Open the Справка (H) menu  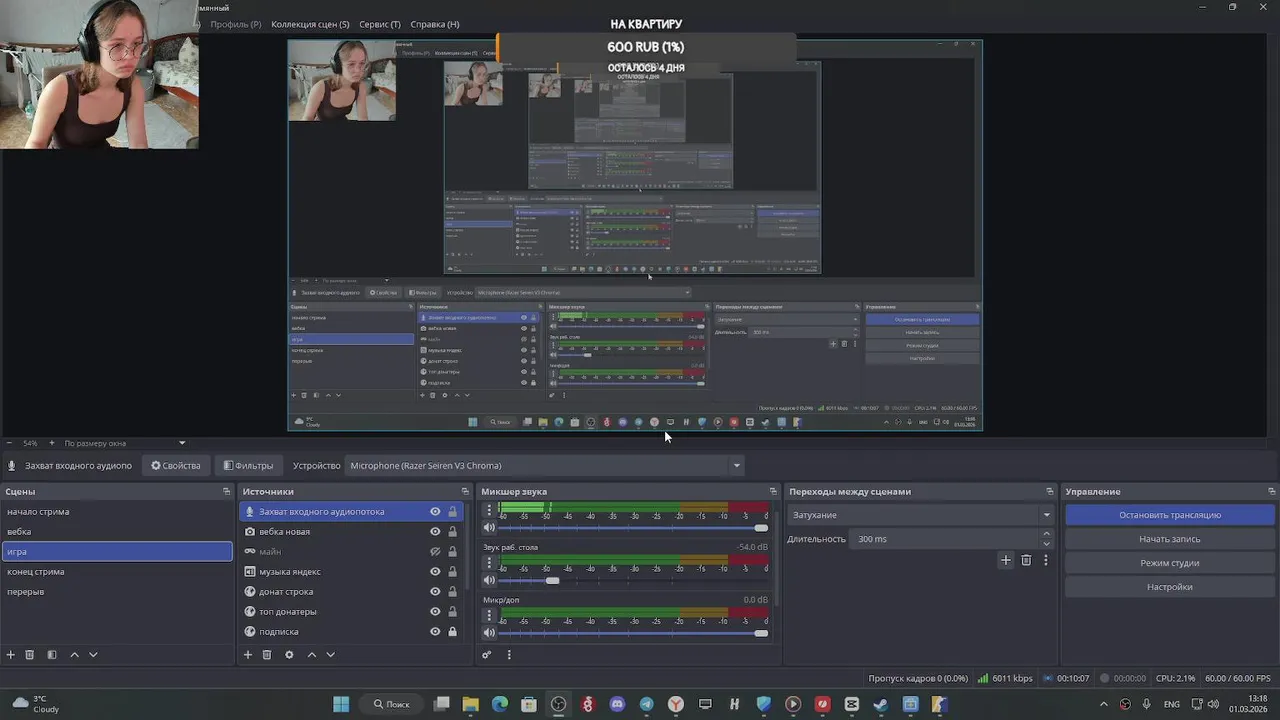pos(435,24)
